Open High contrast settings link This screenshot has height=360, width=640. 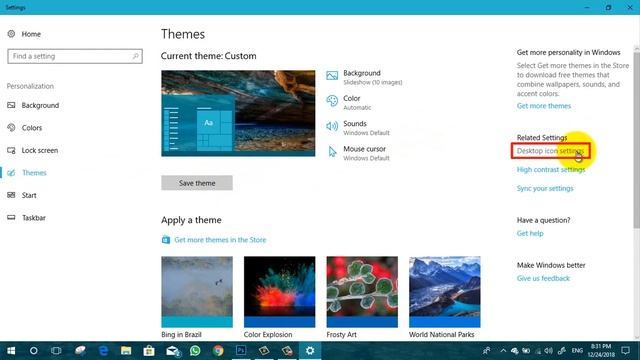[551, 169]
